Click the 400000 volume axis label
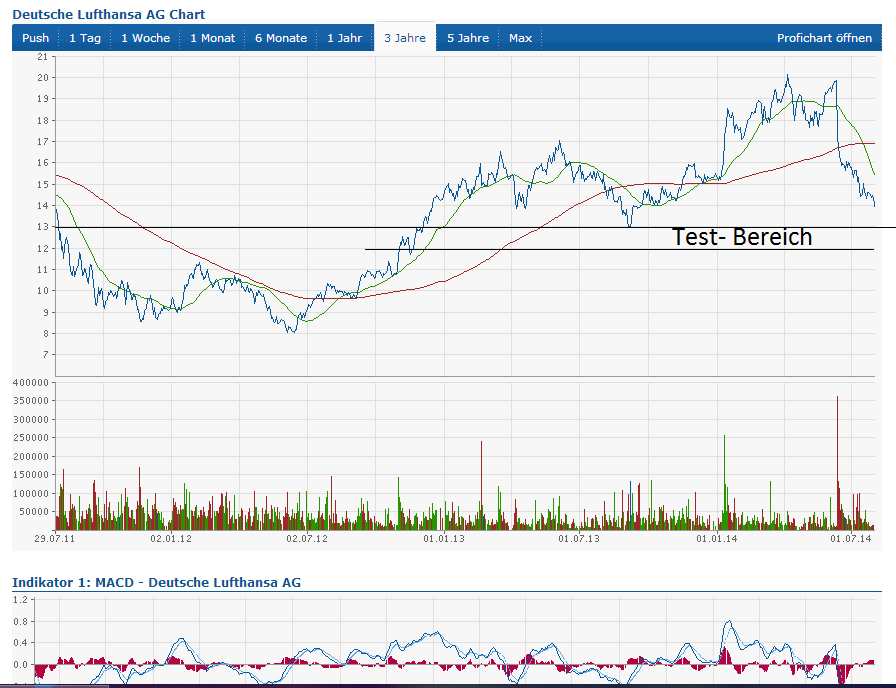Viewport: 896px width, 688px height. pyautogui.click(x=31, y=382)
